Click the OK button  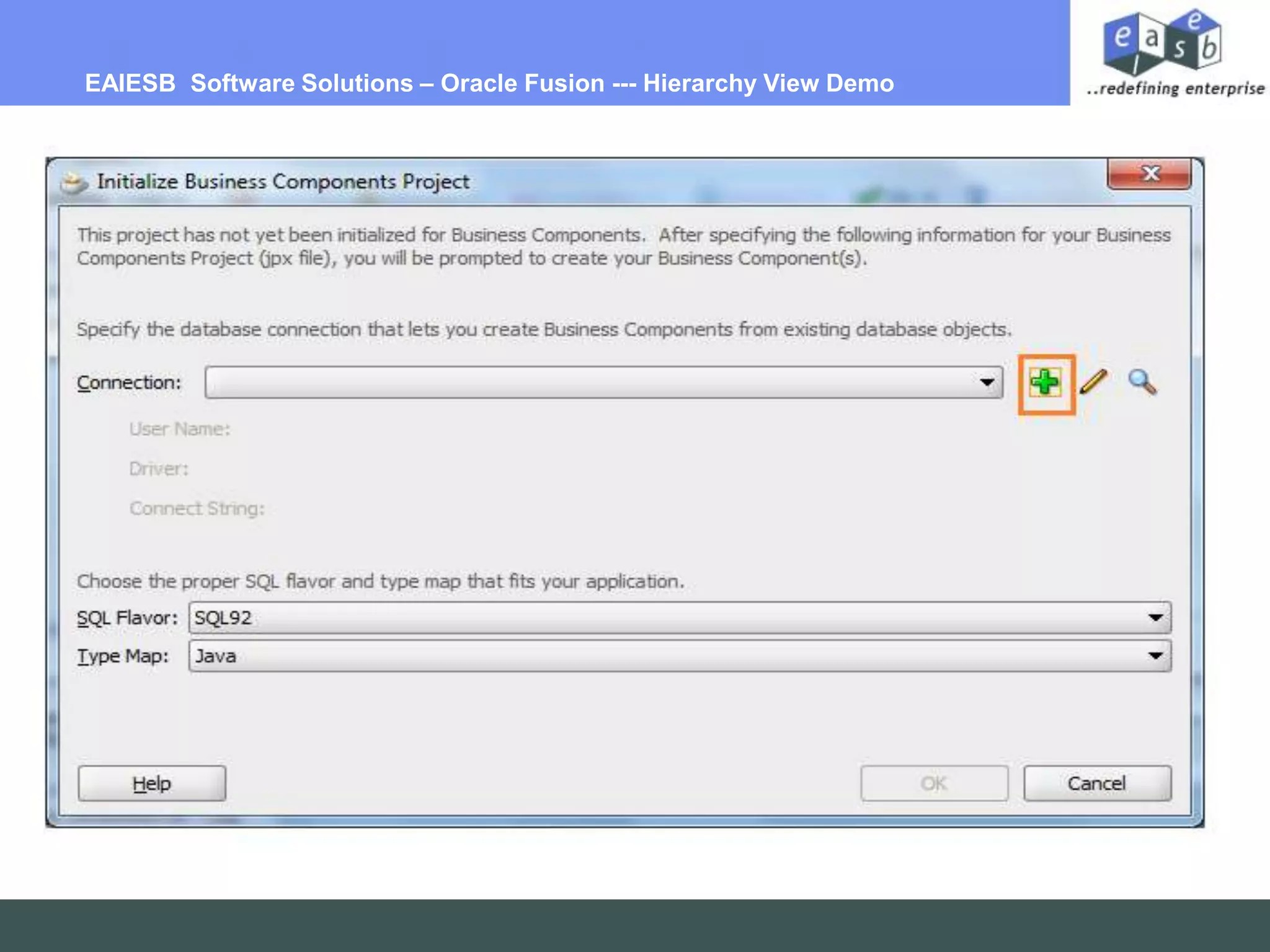(x=934, y=783)
